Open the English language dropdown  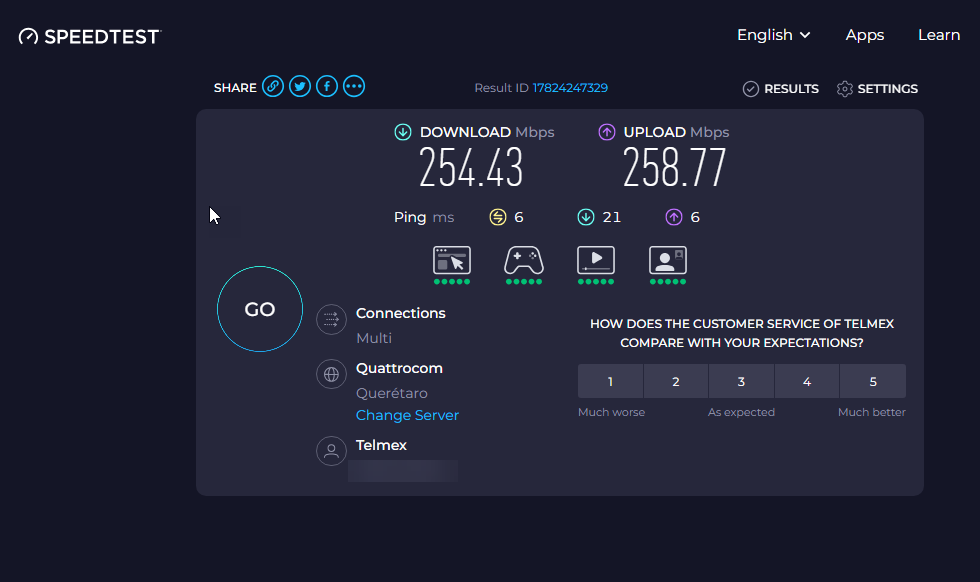(x=774, y=35)
